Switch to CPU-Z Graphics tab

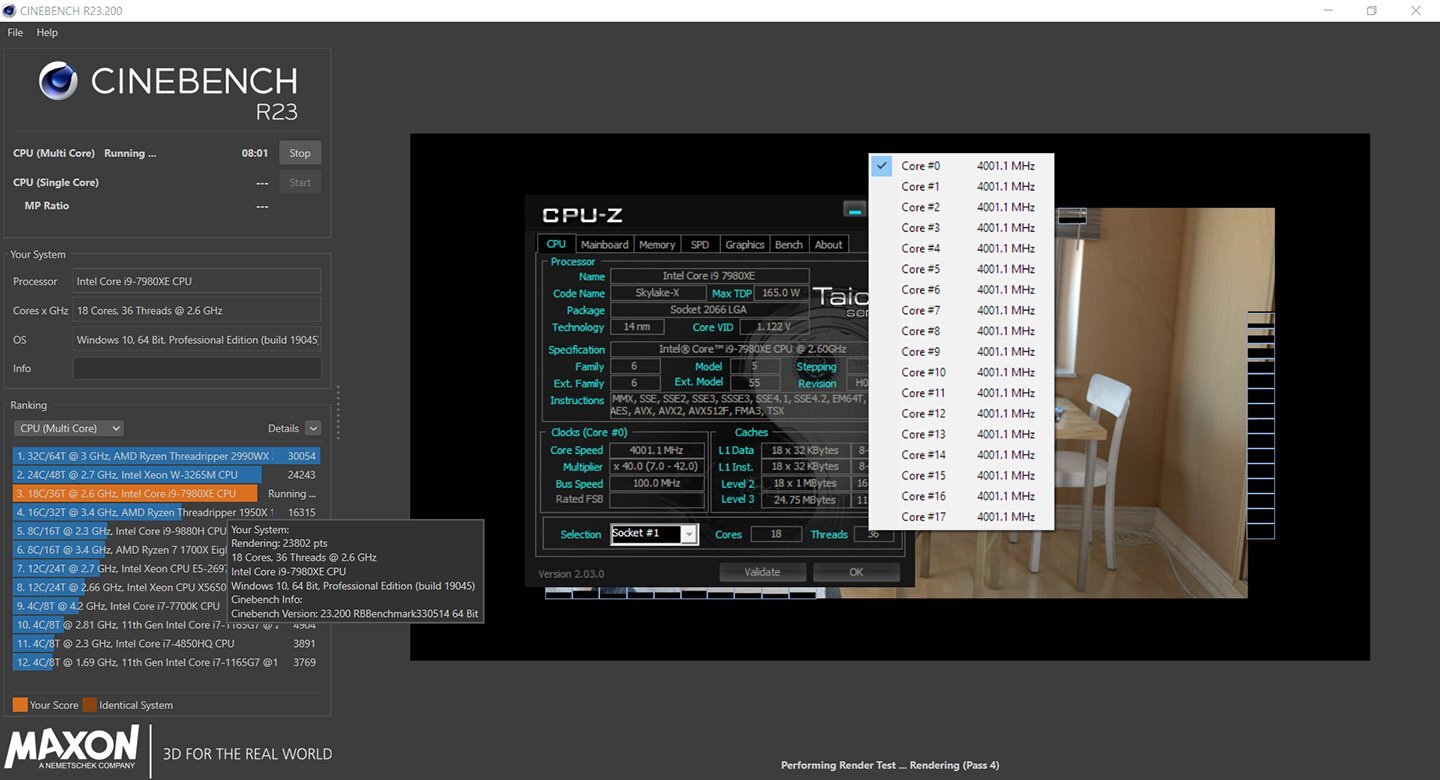[745, 244]
